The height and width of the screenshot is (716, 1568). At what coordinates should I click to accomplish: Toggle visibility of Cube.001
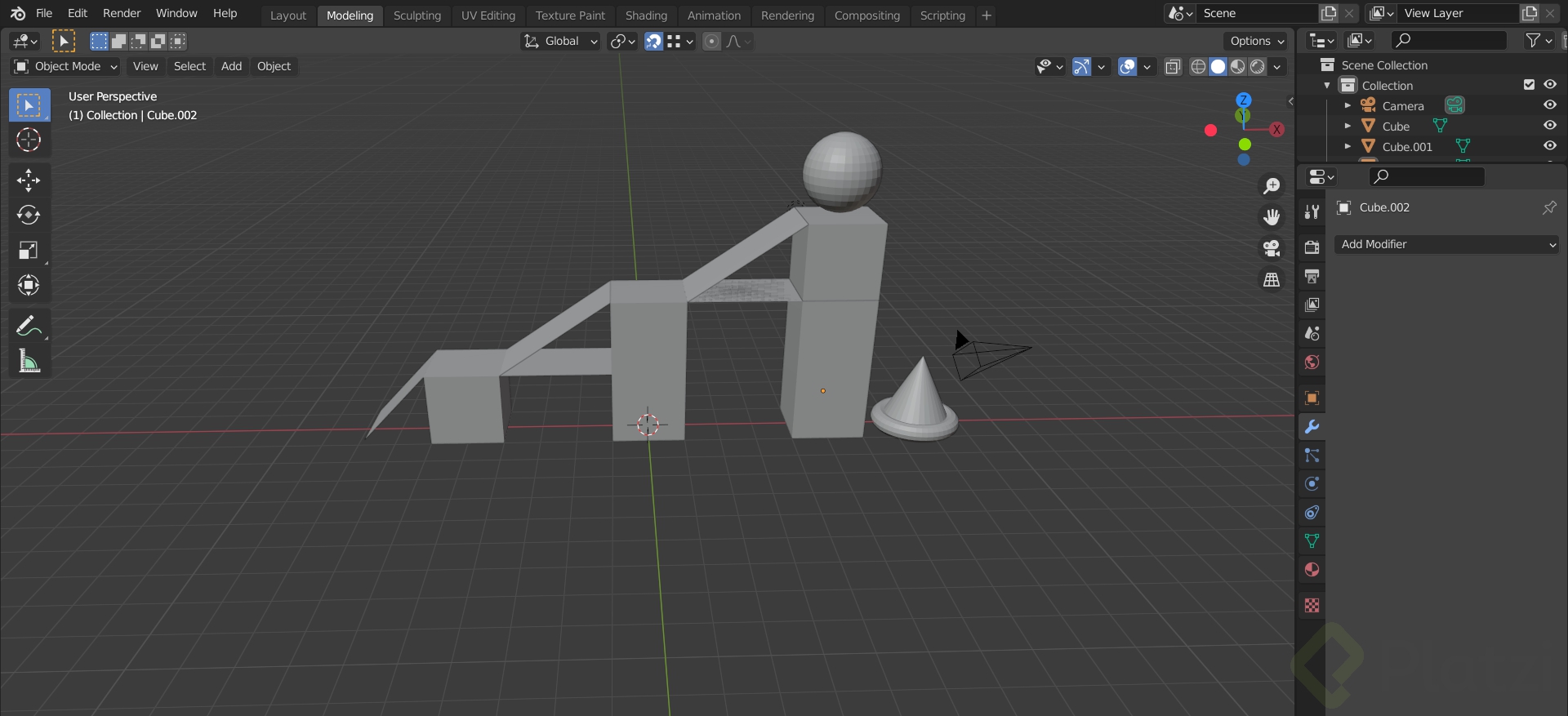pos(1549,146)
